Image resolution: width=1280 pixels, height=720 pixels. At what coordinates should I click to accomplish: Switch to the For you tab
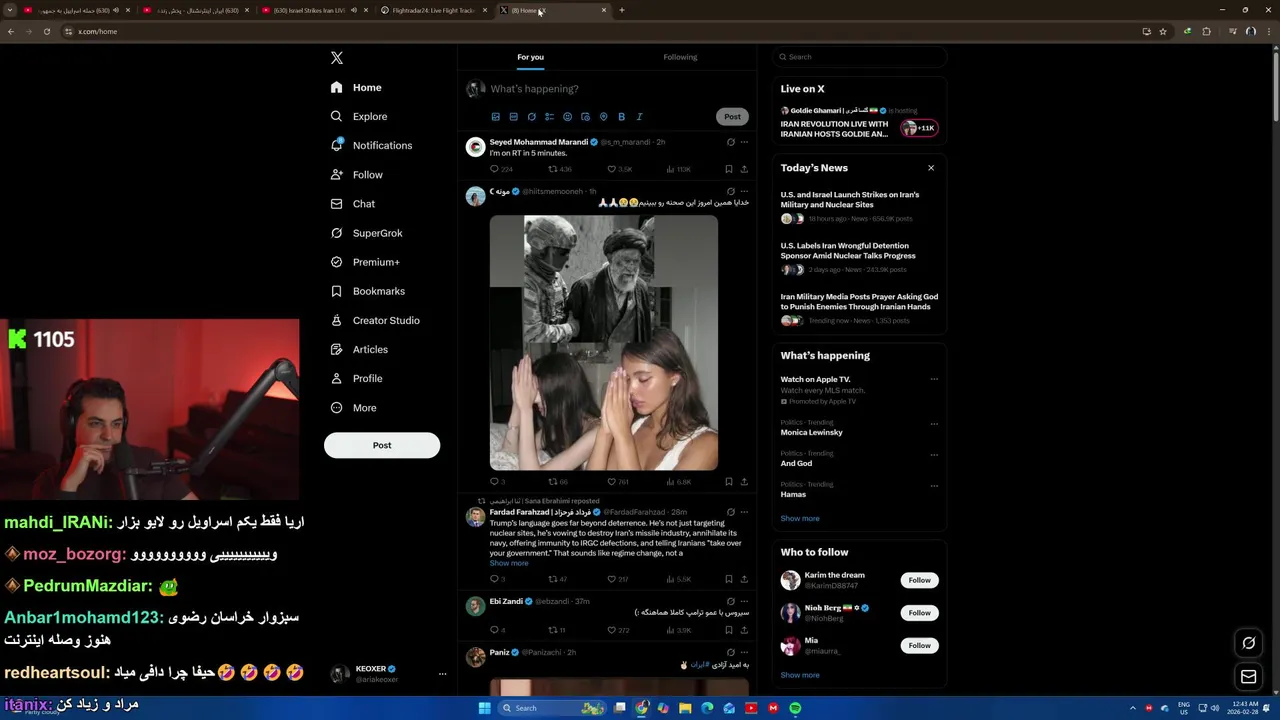[531, 57]
